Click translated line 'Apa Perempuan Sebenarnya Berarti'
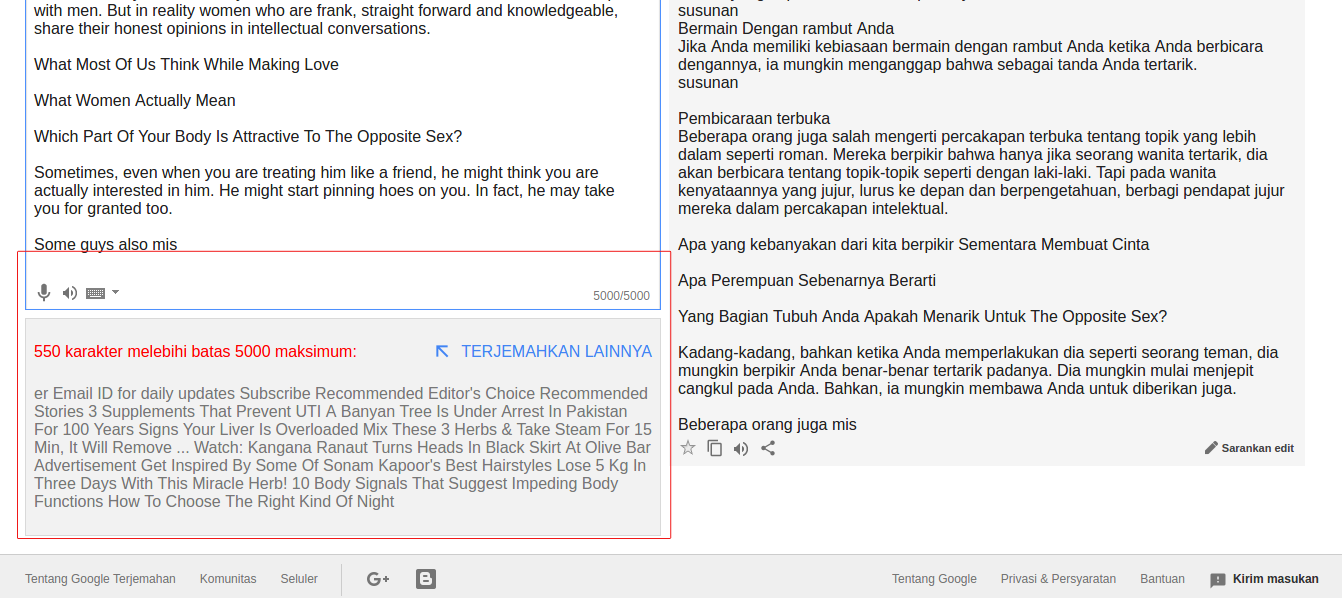 [807, 280]
